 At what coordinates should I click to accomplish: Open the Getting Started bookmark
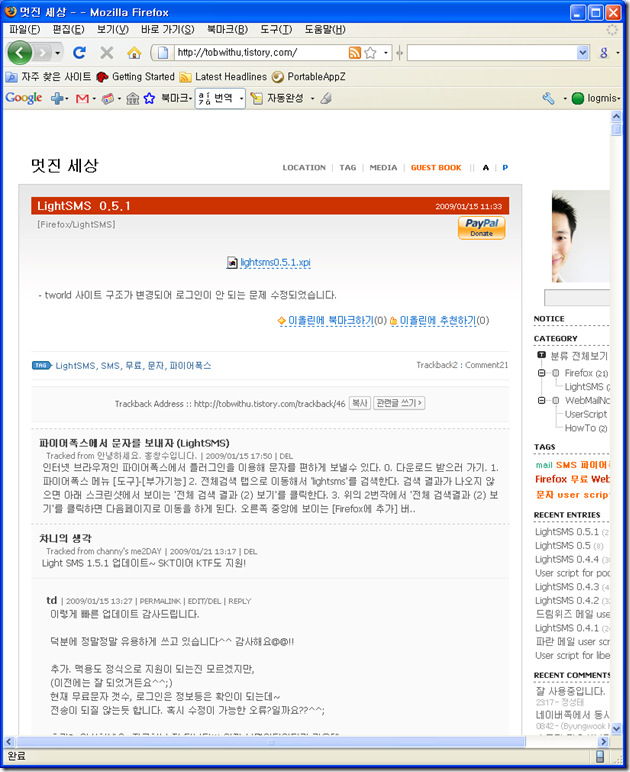tap(135, 77)
